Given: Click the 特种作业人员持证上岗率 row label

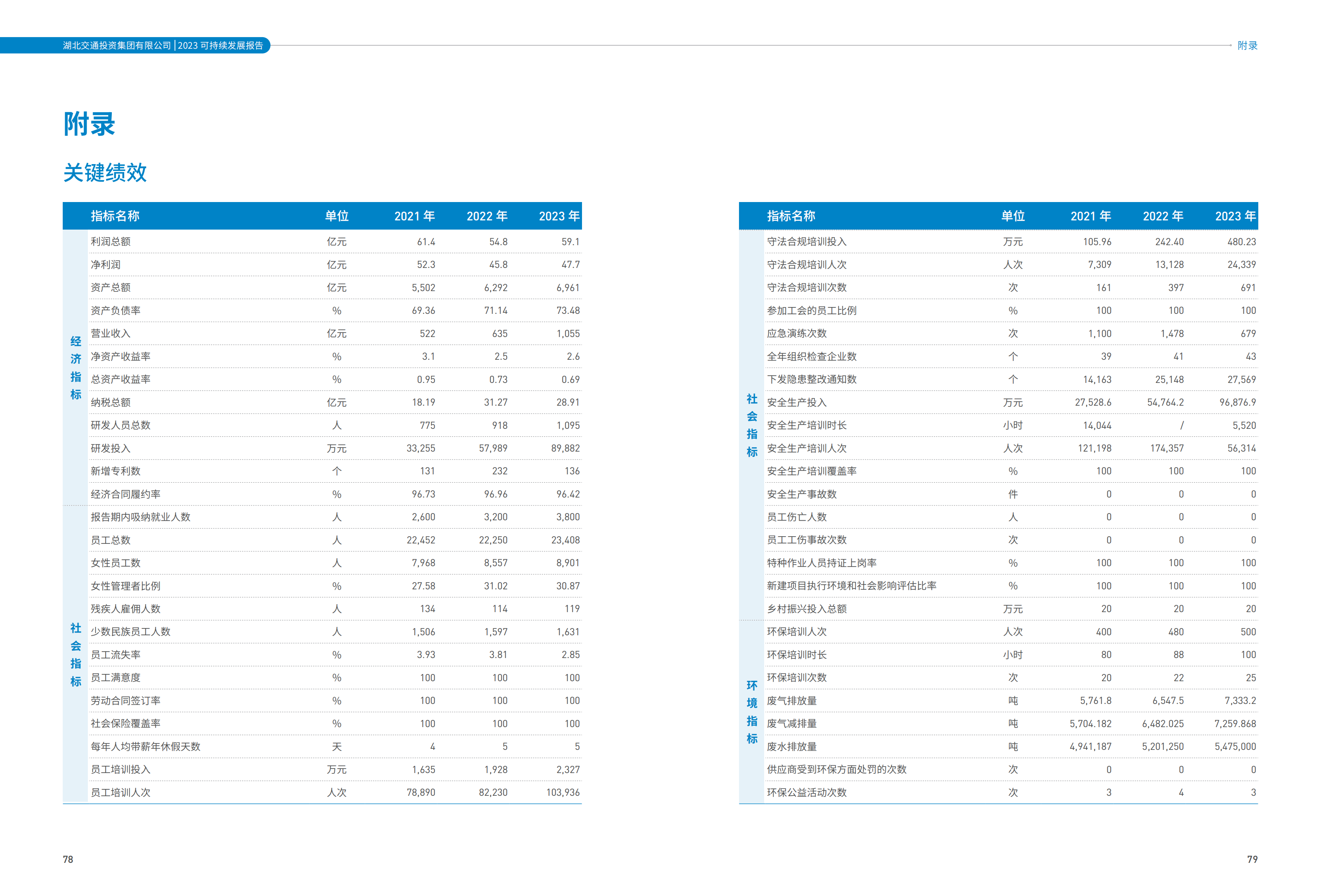Looking at the screenshot, I should coord(822,563).
